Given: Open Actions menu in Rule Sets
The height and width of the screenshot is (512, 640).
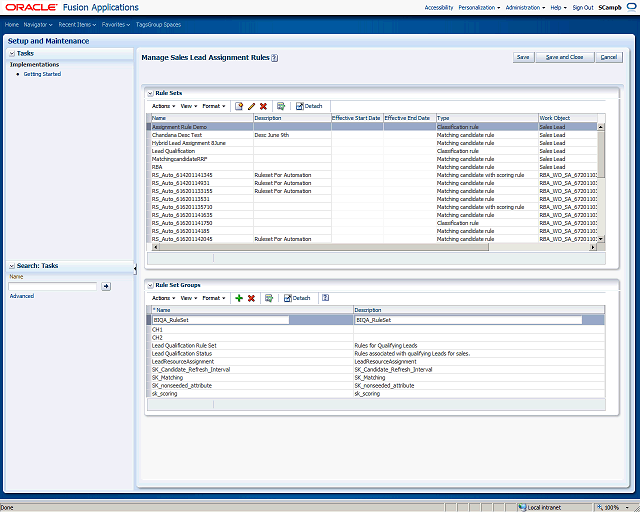Looking at the screenshot, I should (x=164, y=106).
